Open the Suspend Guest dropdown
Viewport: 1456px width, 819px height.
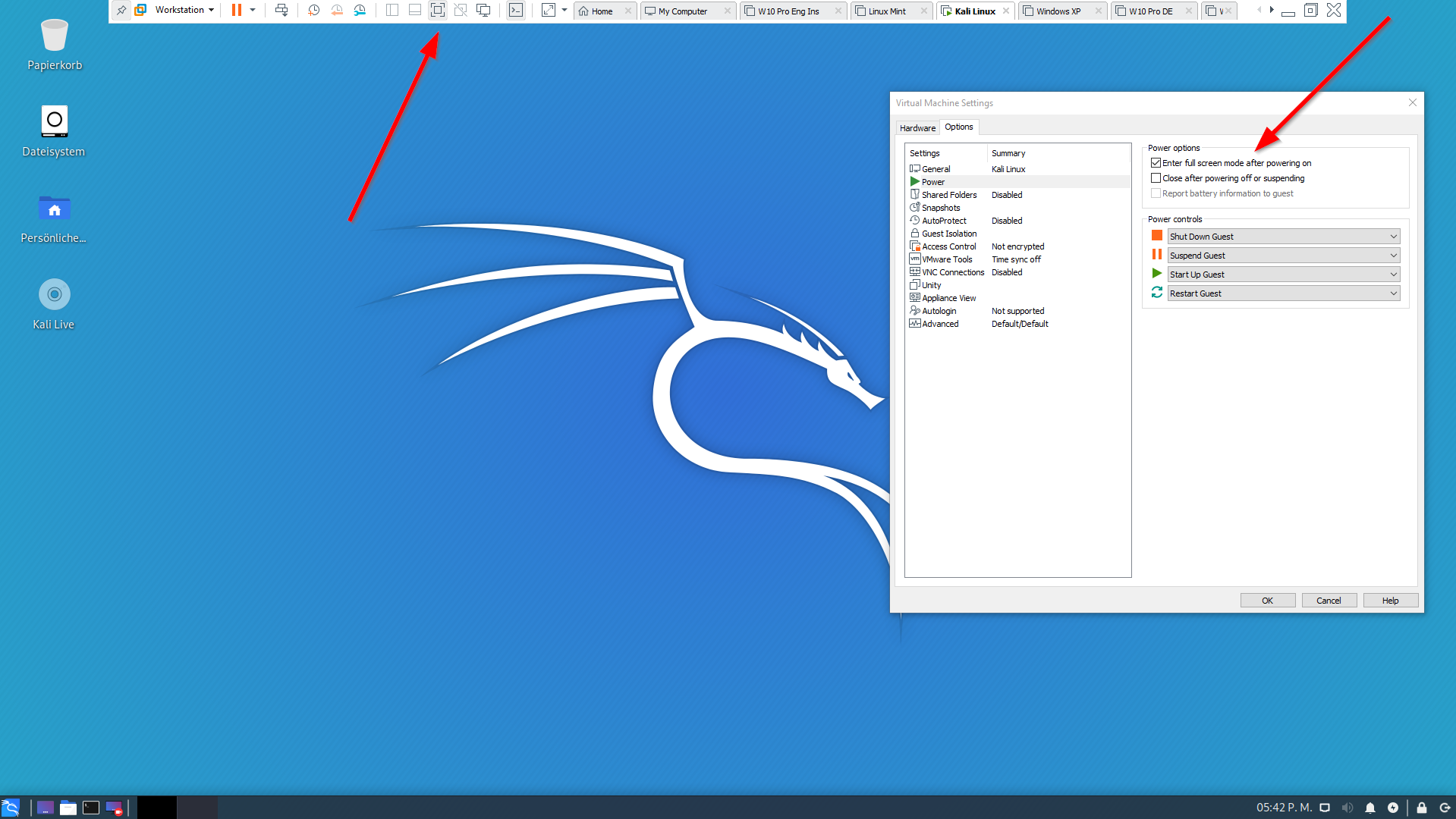1283,256
